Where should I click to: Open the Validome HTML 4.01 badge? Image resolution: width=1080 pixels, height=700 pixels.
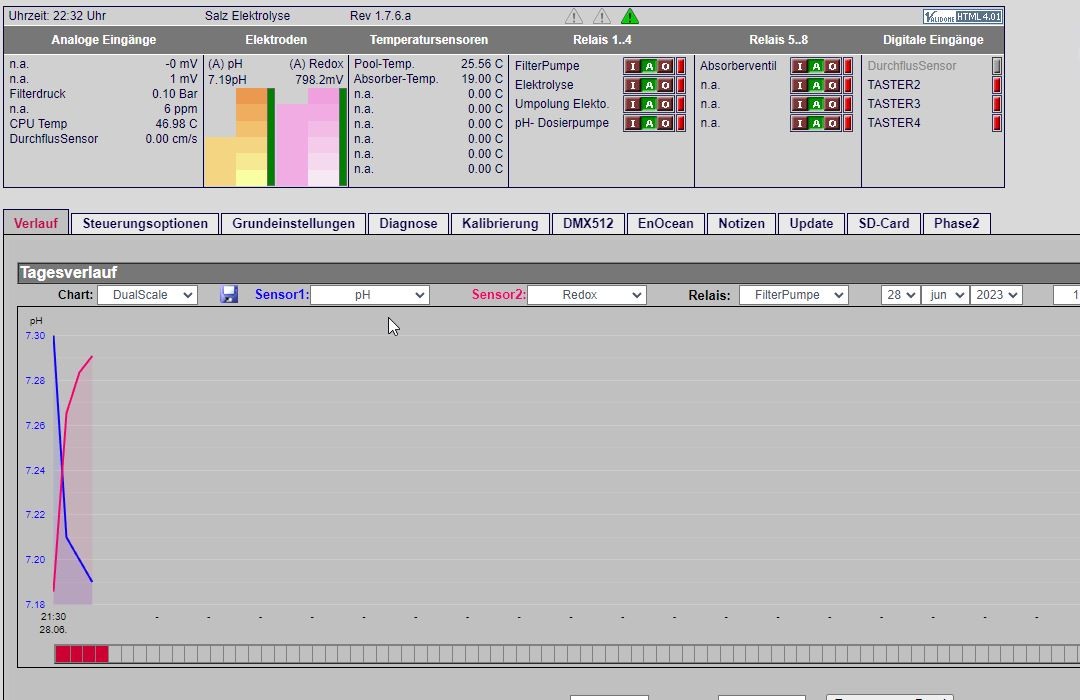(963, 17)
